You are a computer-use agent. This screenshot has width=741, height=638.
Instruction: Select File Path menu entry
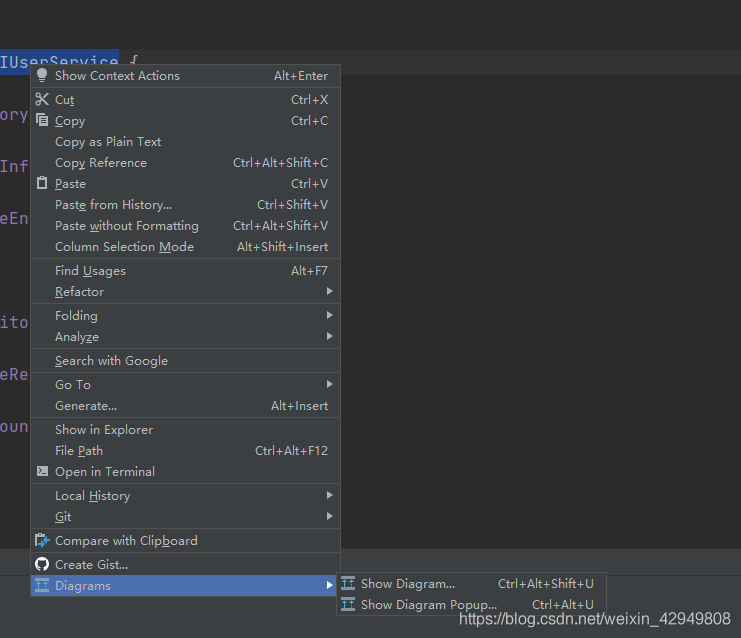[185, 450]
